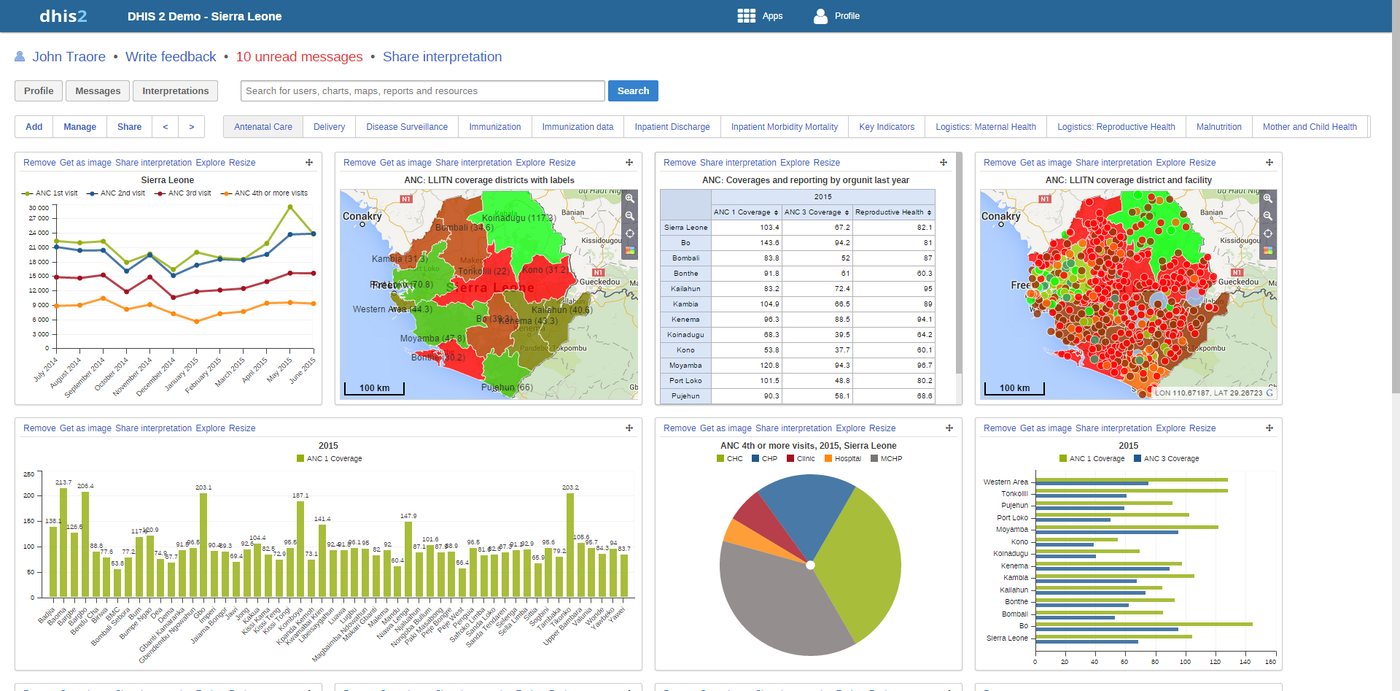Toggle ANC 1st visit series in line chart
Viewport: 1400px width, 691px height.
click(x=52, y=193)
